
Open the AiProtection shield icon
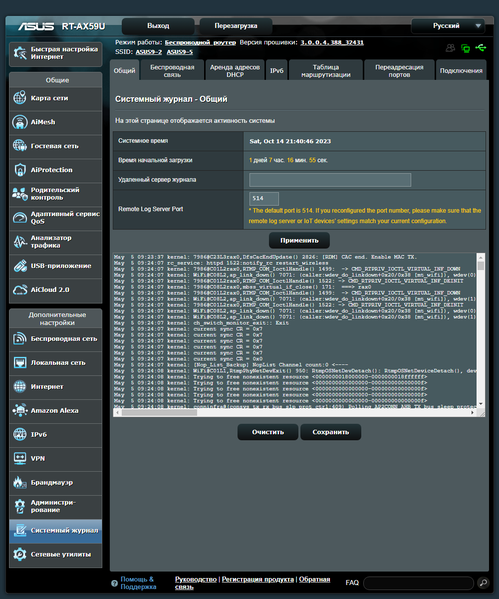coord(19,170)
